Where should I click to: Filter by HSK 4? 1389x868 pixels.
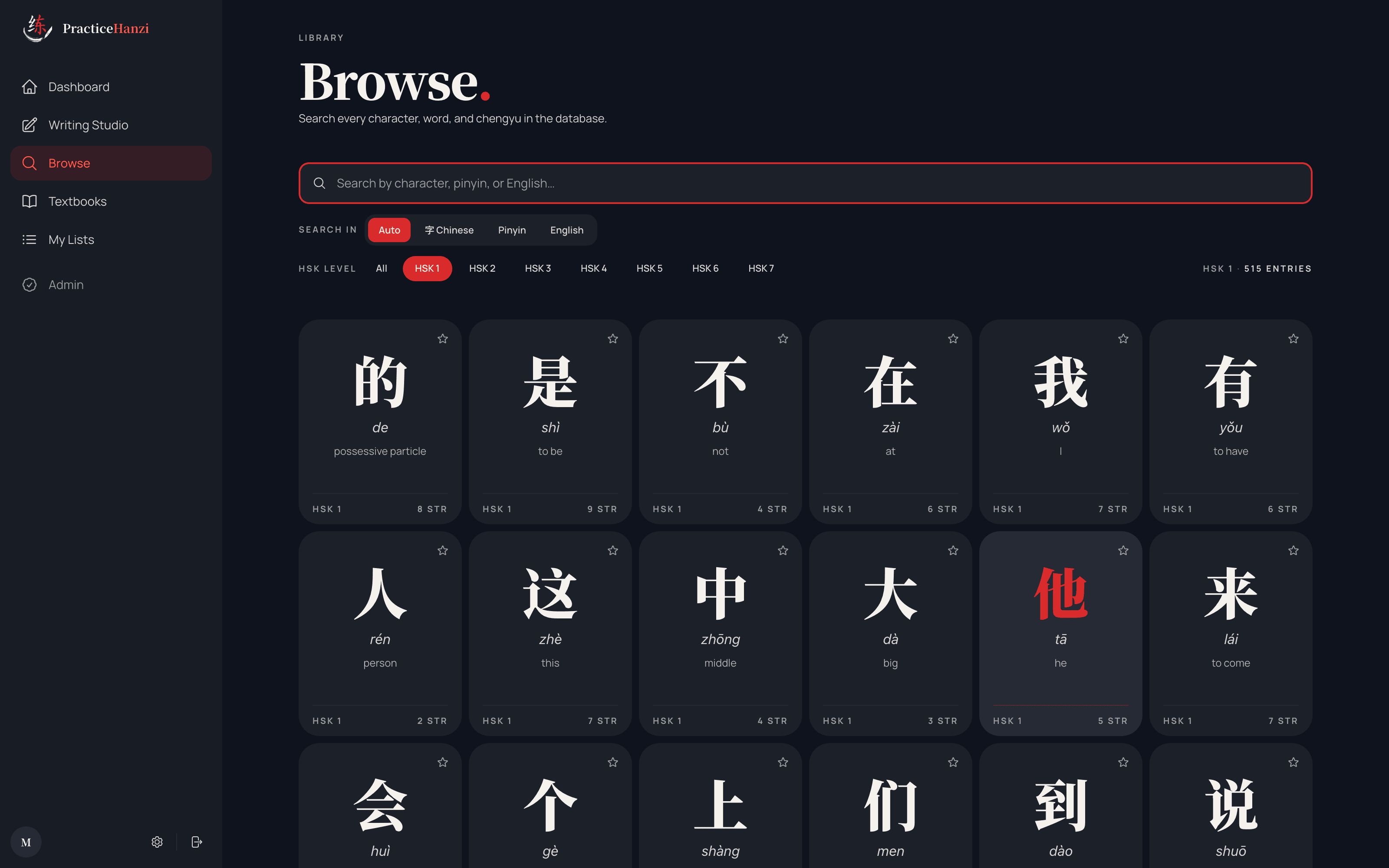click(x=593, y=269)
